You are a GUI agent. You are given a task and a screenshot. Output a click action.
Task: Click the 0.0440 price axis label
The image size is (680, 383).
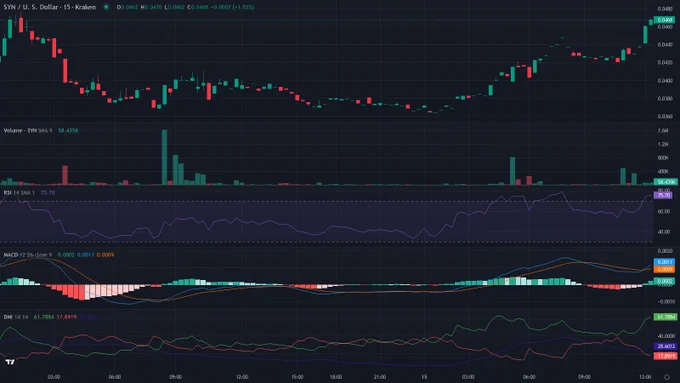coord(665,45)
